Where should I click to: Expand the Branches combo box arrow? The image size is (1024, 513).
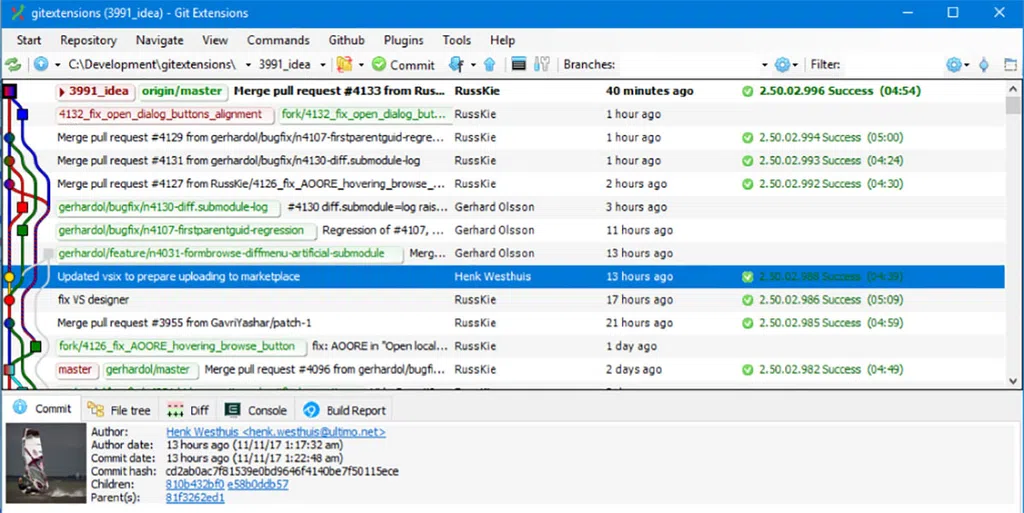764,65
